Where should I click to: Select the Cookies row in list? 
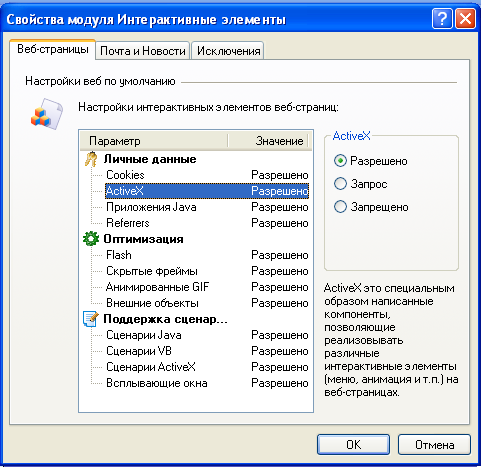[x=207, y=175]
